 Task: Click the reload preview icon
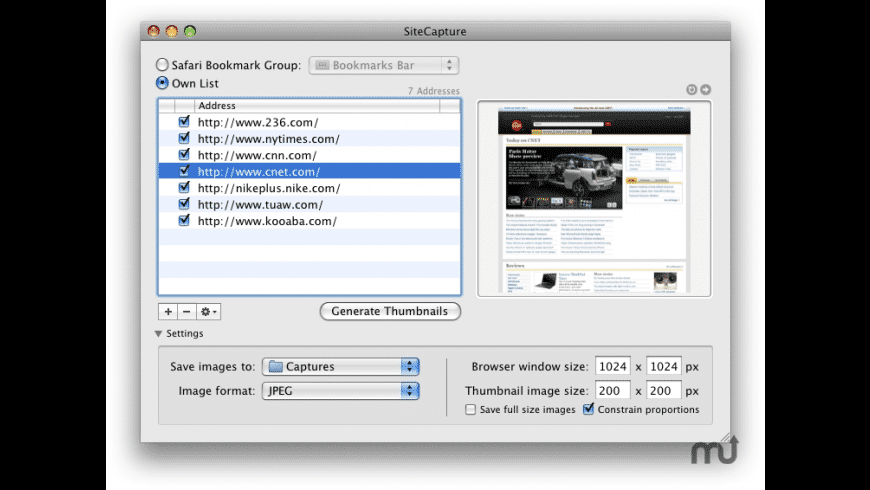coord(691,90)
